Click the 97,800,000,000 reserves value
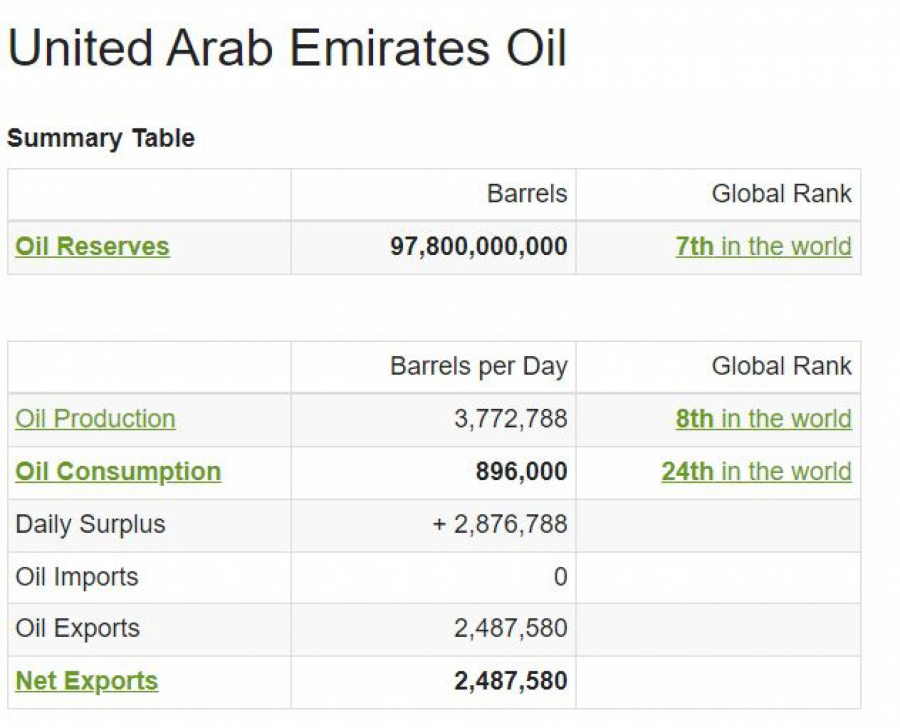 coord(478,247)
